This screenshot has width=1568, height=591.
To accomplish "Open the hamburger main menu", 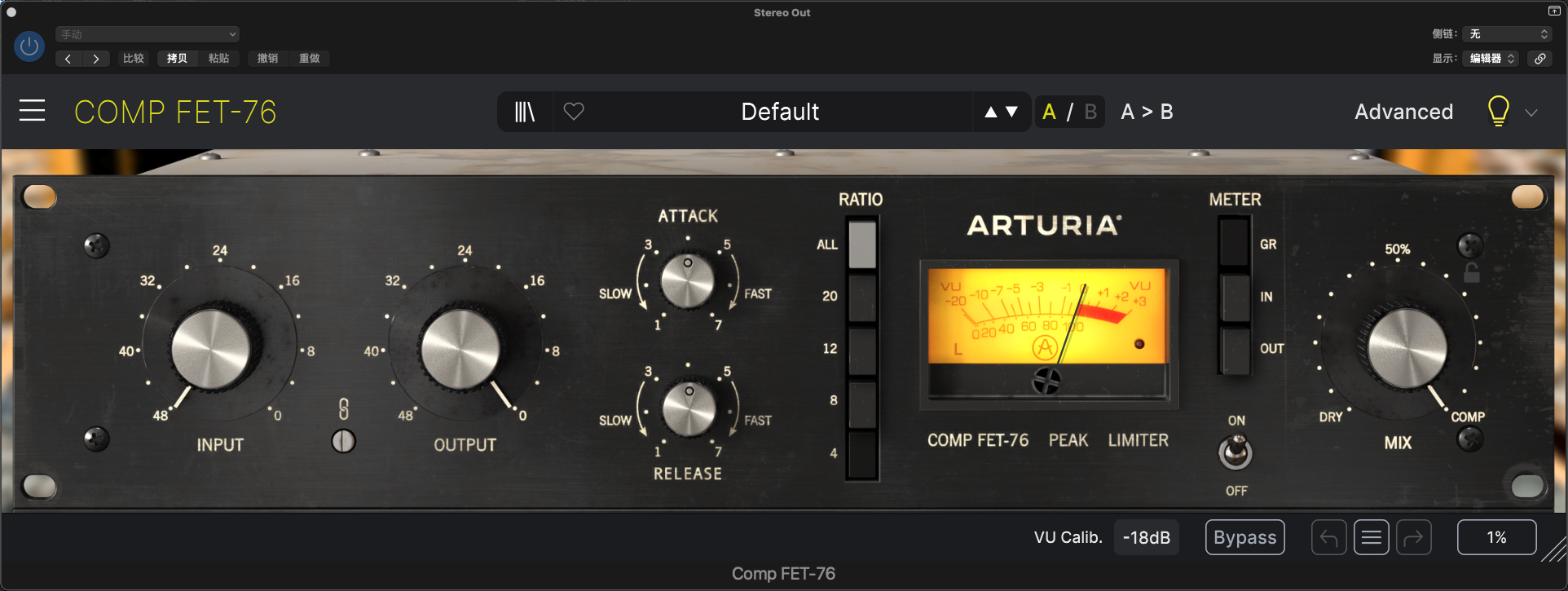I will (x=32, y=111).
